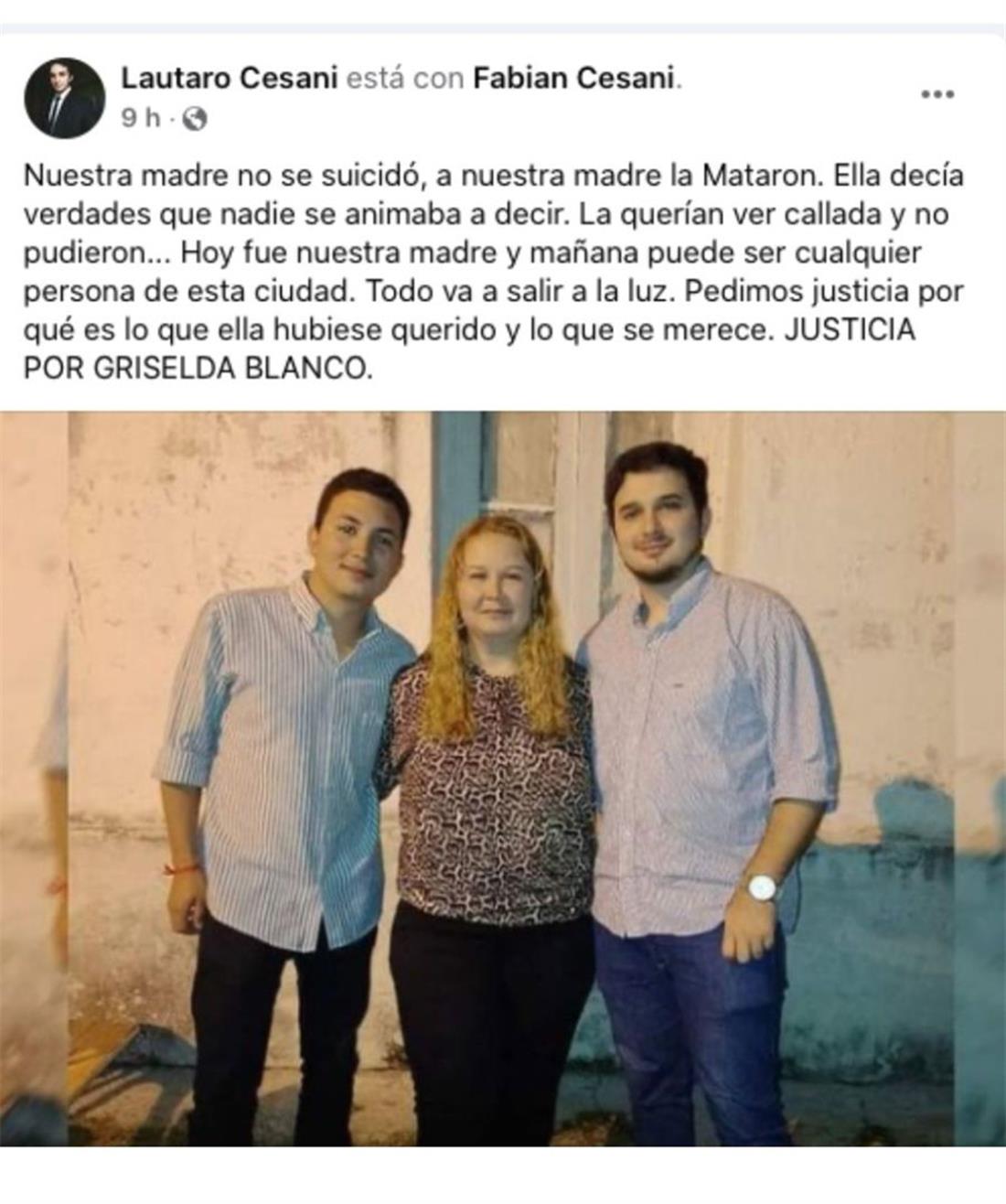Click the '9 h' post timestamp

click(142, 118)
